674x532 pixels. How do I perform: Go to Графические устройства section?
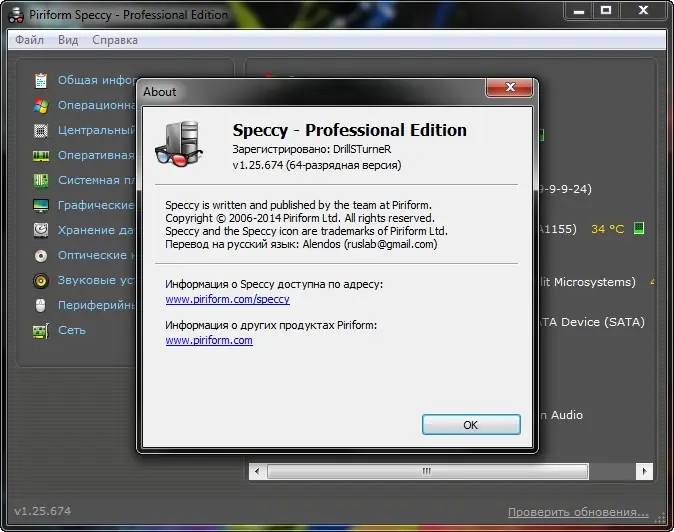click(x=97, y=205)
